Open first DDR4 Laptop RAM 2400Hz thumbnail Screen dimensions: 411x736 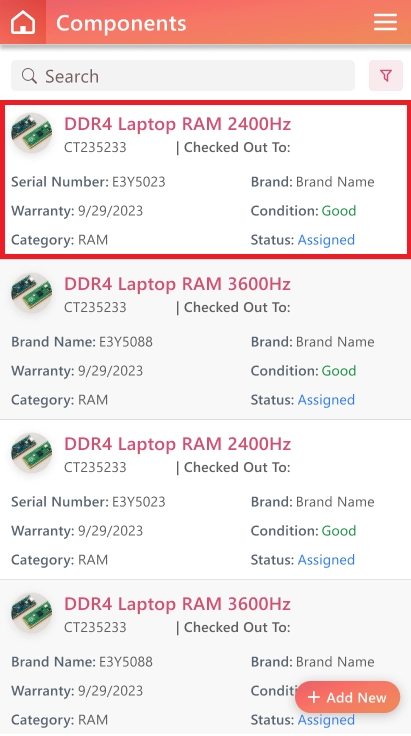click(31, 133)
